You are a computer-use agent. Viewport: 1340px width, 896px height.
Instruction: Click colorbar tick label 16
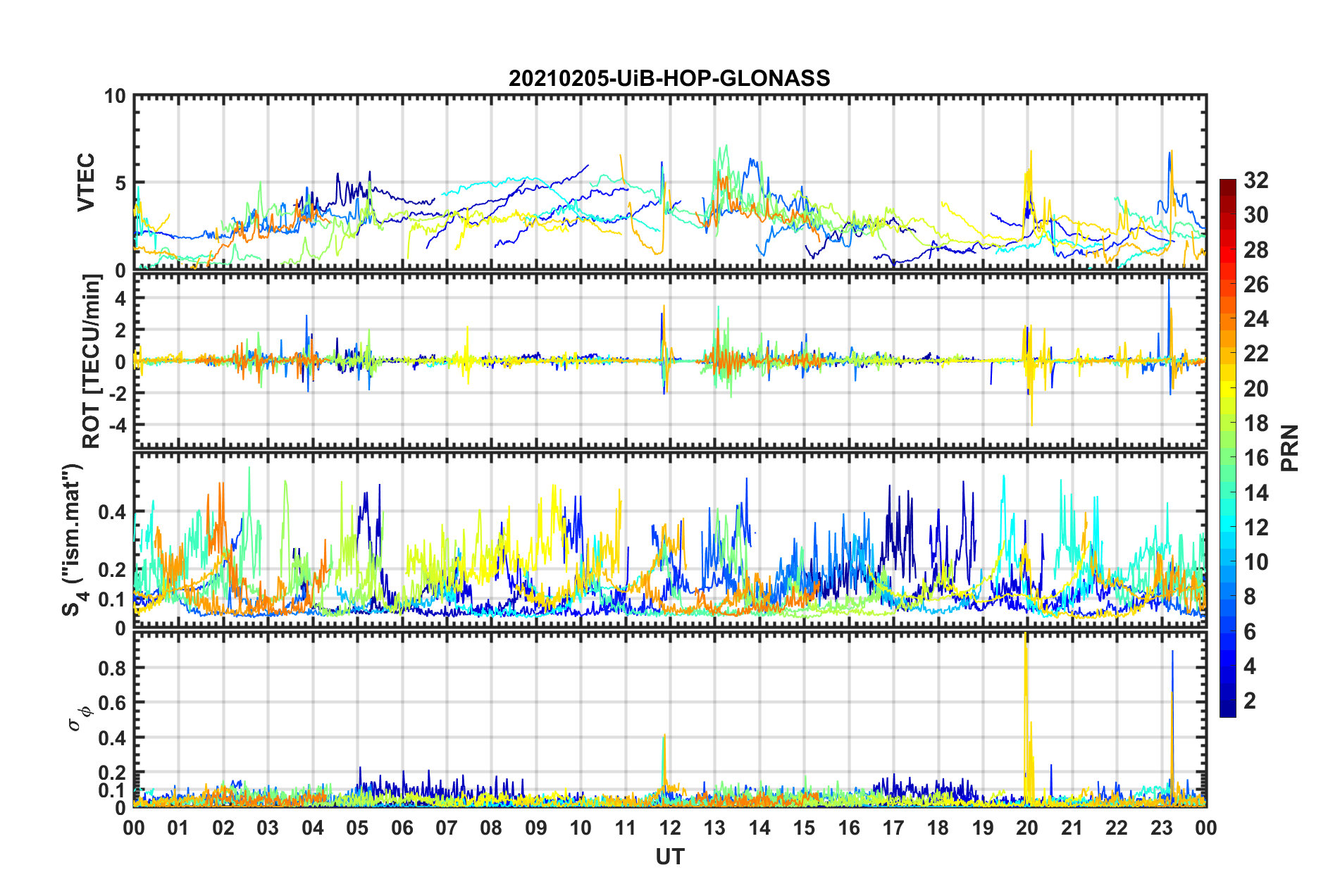1255,458
